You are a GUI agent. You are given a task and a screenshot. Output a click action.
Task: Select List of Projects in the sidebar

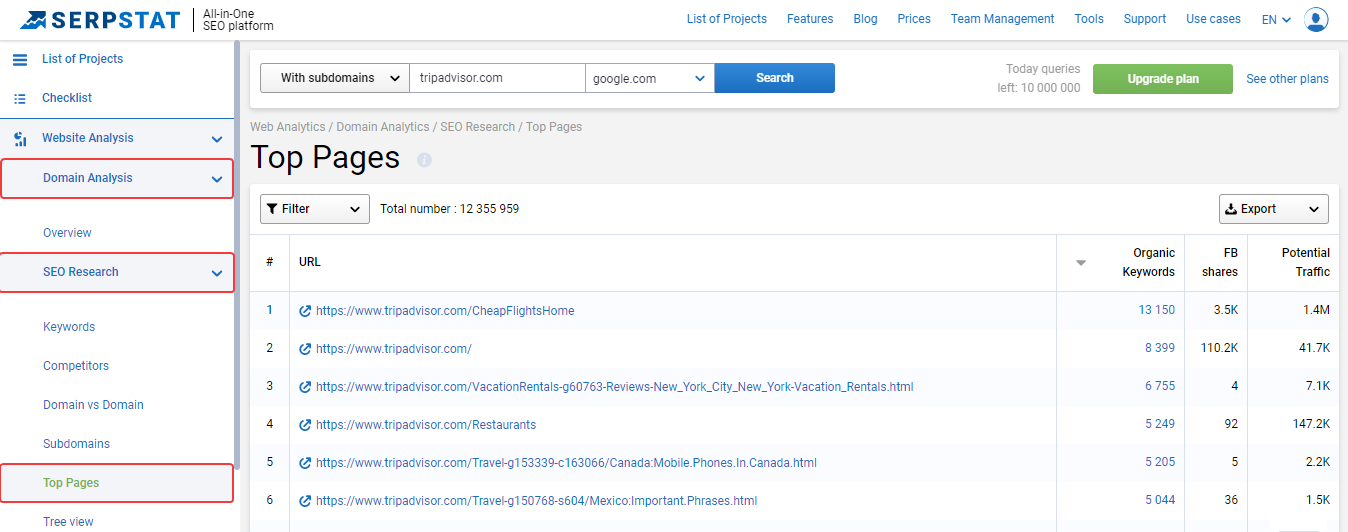[83, 59]
